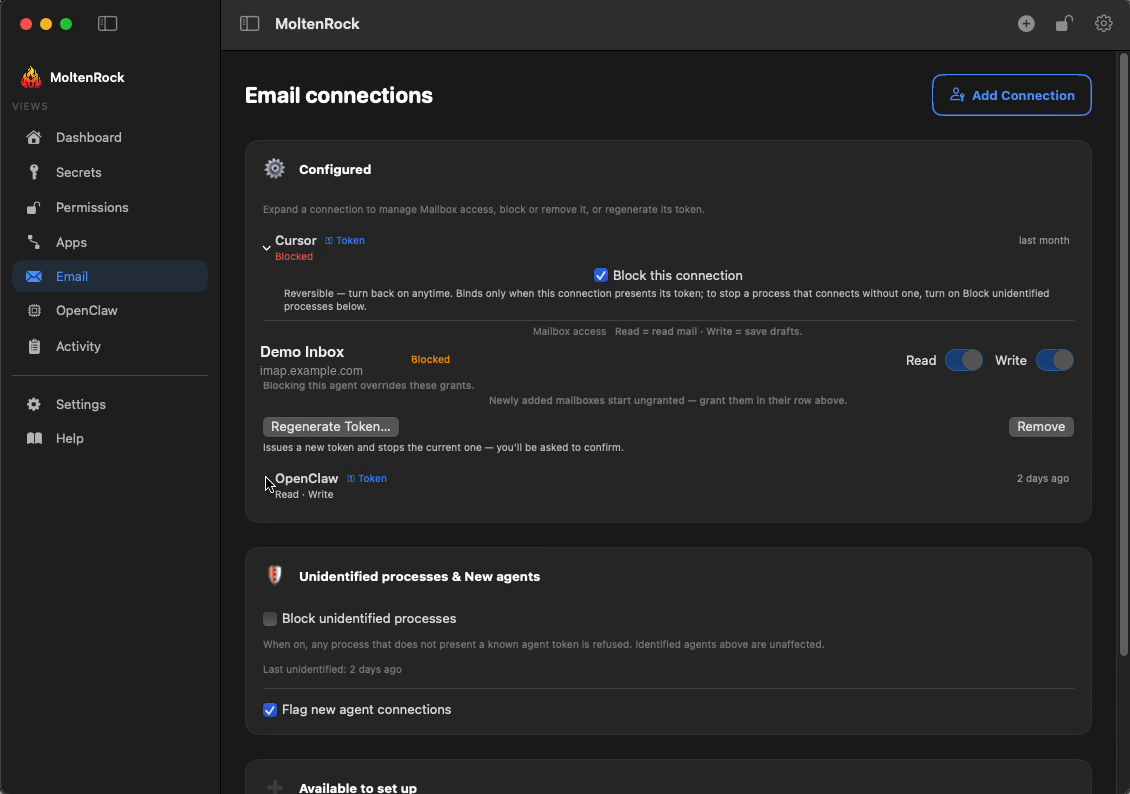The image size is (1130, 794).
Task: Expand the OpenClaw connection row
Action: 267,486
